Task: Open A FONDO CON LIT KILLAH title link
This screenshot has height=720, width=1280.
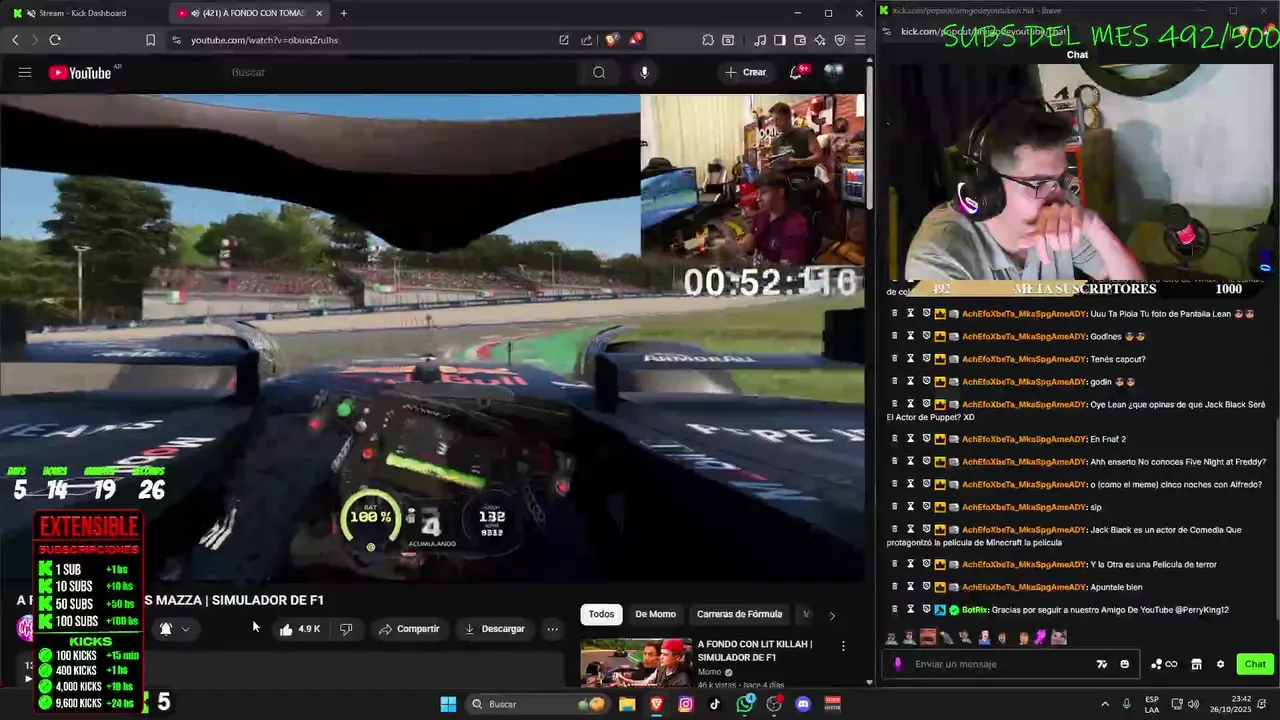Action: pyautogui.click(x=755, y=650)
